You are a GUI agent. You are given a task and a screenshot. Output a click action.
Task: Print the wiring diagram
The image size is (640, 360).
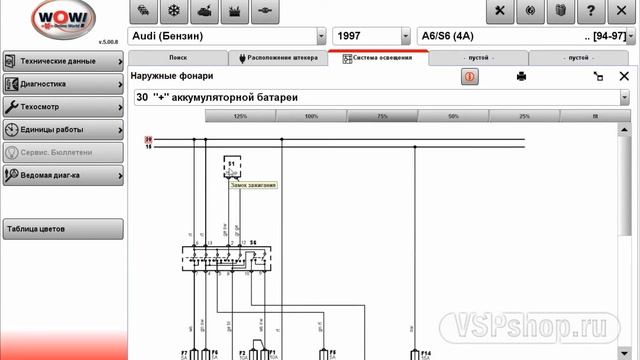[x=521, y=76]
